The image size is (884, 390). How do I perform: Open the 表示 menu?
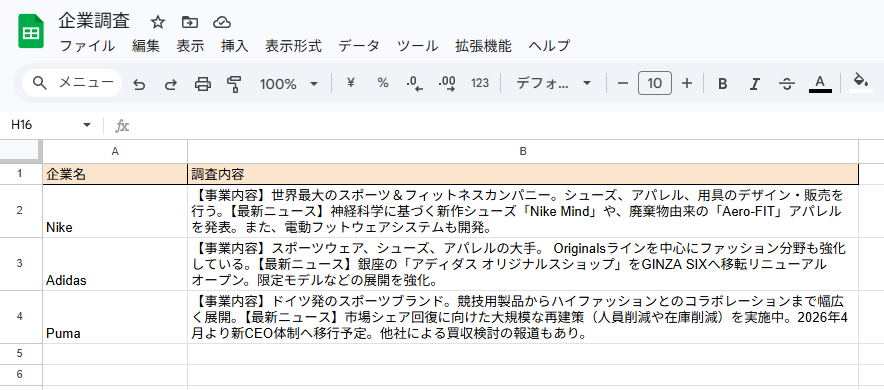tap(191, 46)
